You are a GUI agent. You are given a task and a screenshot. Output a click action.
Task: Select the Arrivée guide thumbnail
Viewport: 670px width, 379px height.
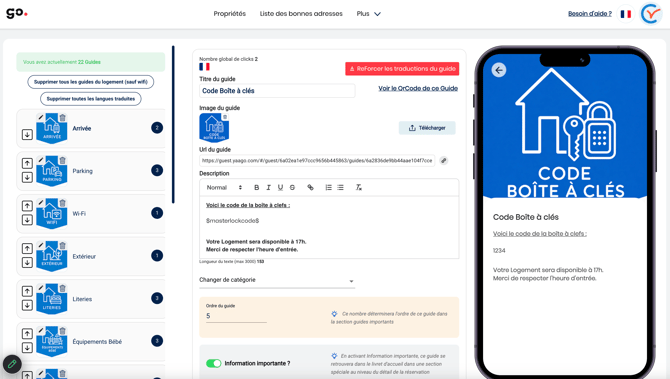52,129
